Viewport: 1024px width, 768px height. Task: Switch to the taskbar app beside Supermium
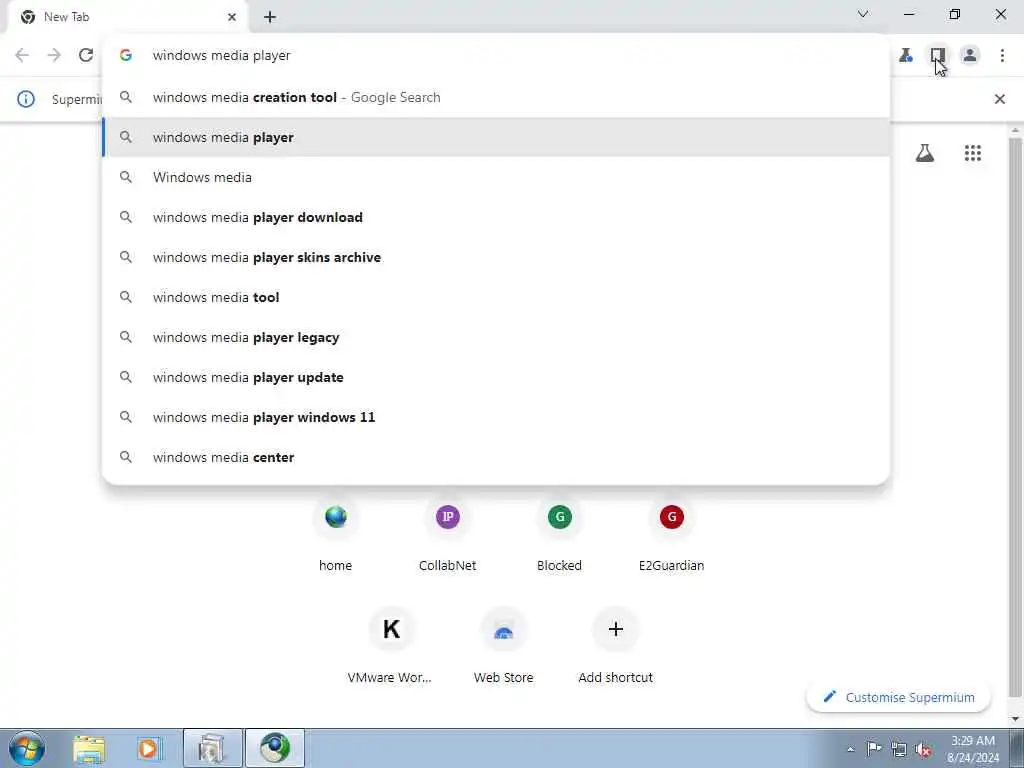(x=212, y=748)
